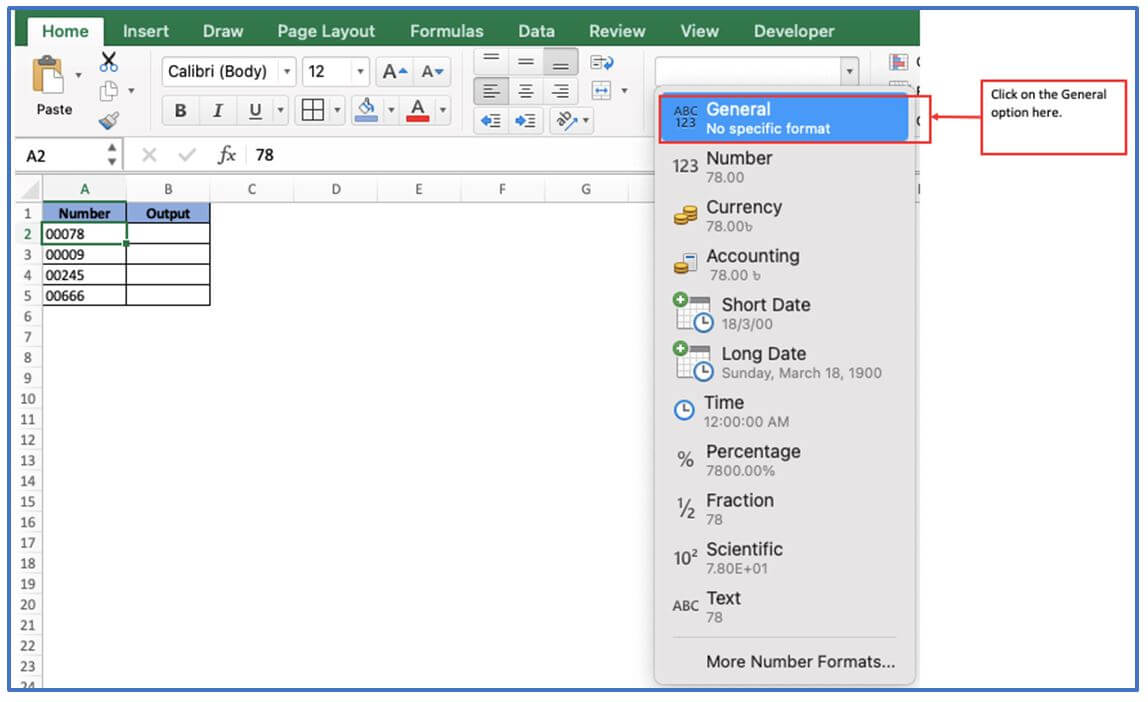Click the text Orientation icon
This screenshot has width=1148, height=702.
(566, 120)
